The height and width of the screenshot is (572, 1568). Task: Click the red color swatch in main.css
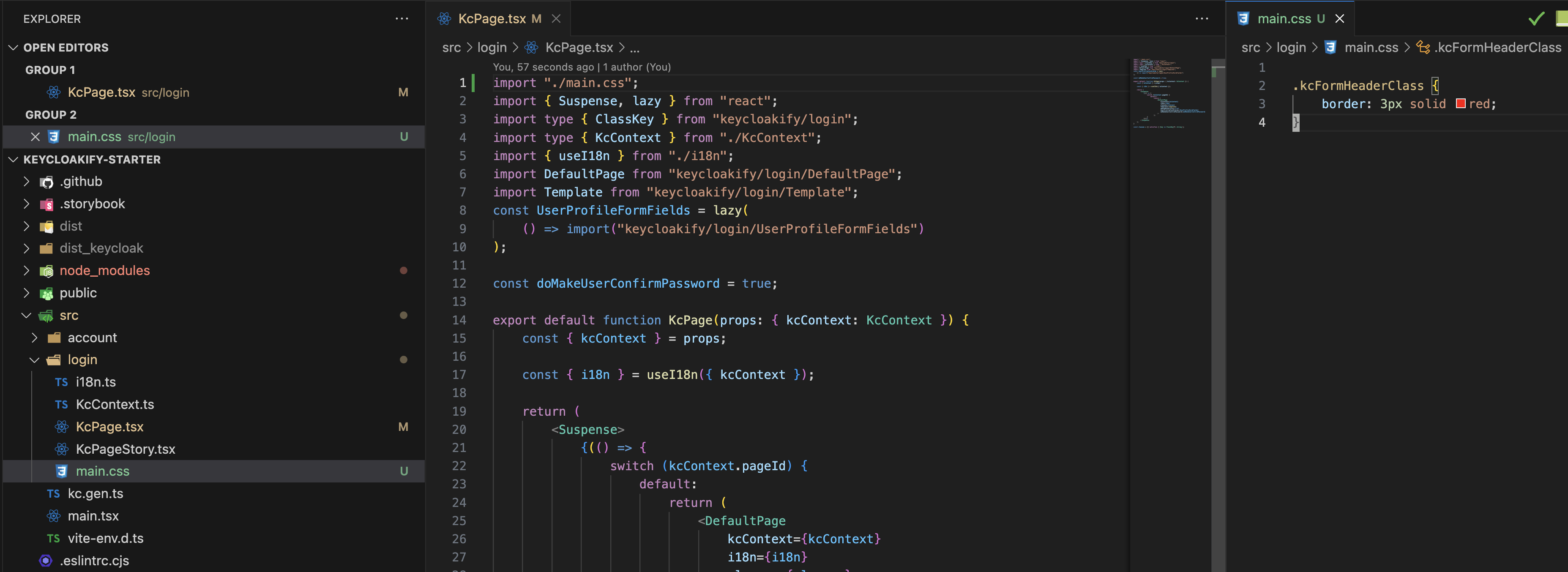tap(1460, 104)
